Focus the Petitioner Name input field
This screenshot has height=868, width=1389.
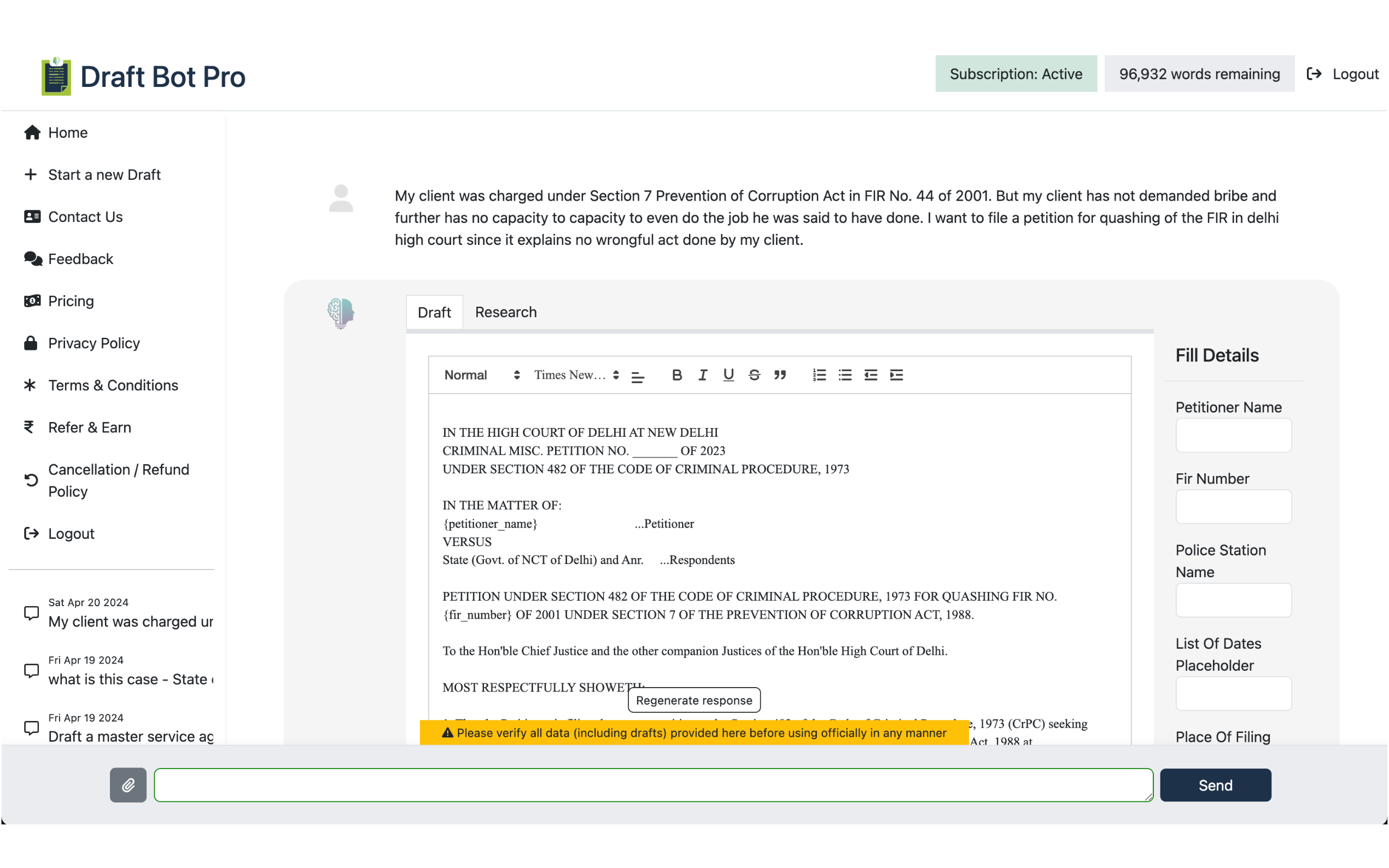point(1233,435)
